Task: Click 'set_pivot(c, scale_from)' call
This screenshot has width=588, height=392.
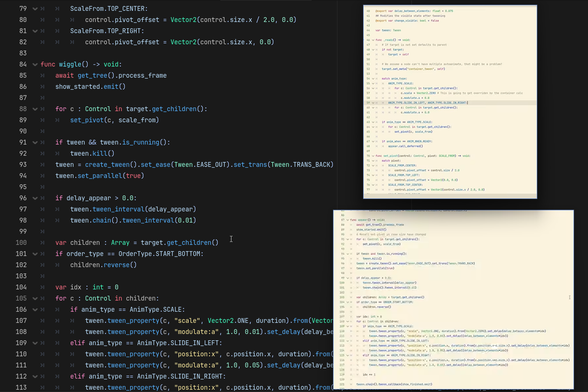Action: pyautogui.click(x=114, y=120)
